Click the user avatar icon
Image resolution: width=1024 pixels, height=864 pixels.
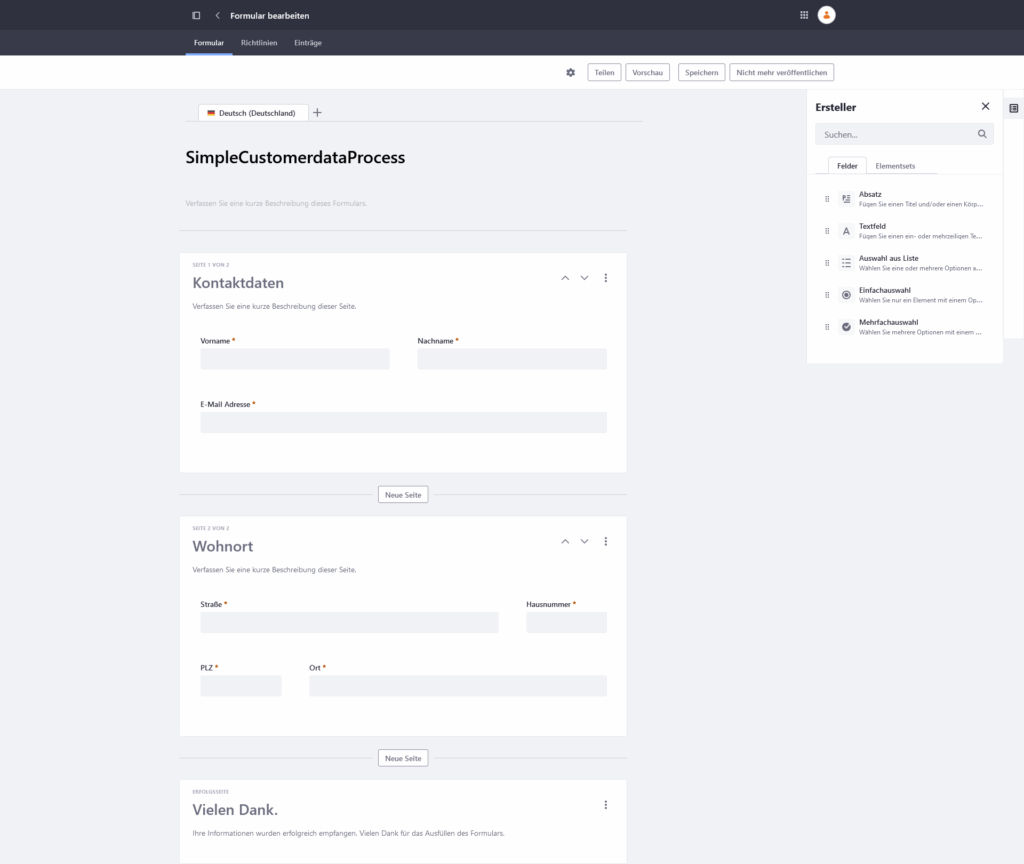[x=826, y=15]
